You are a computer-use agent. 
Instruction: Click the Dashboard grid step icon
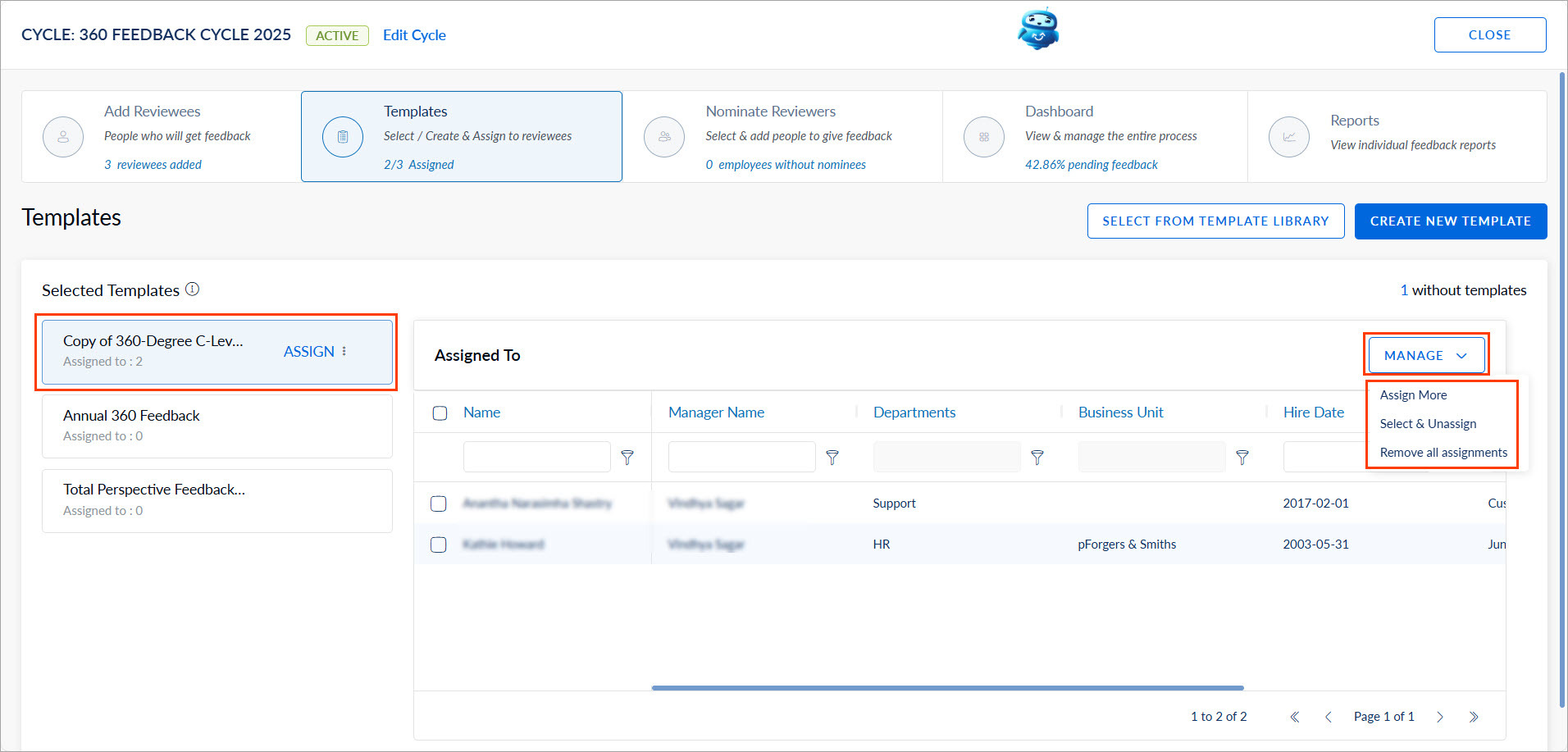click(984, 137)
